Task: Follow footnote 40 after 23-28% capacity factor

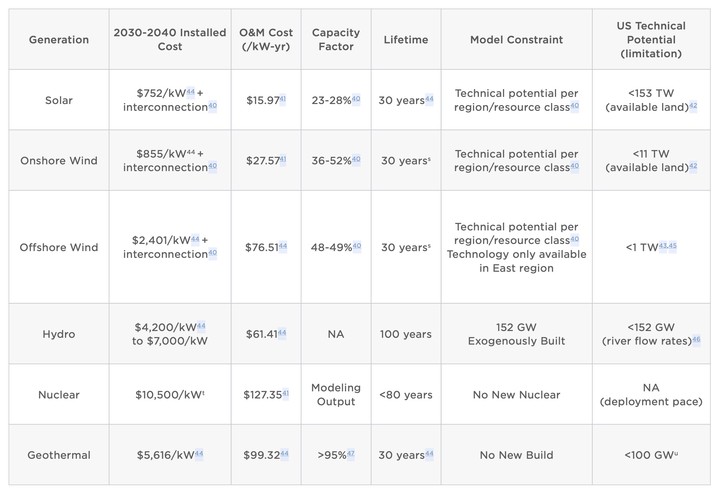Action: (x=356, y=99)
